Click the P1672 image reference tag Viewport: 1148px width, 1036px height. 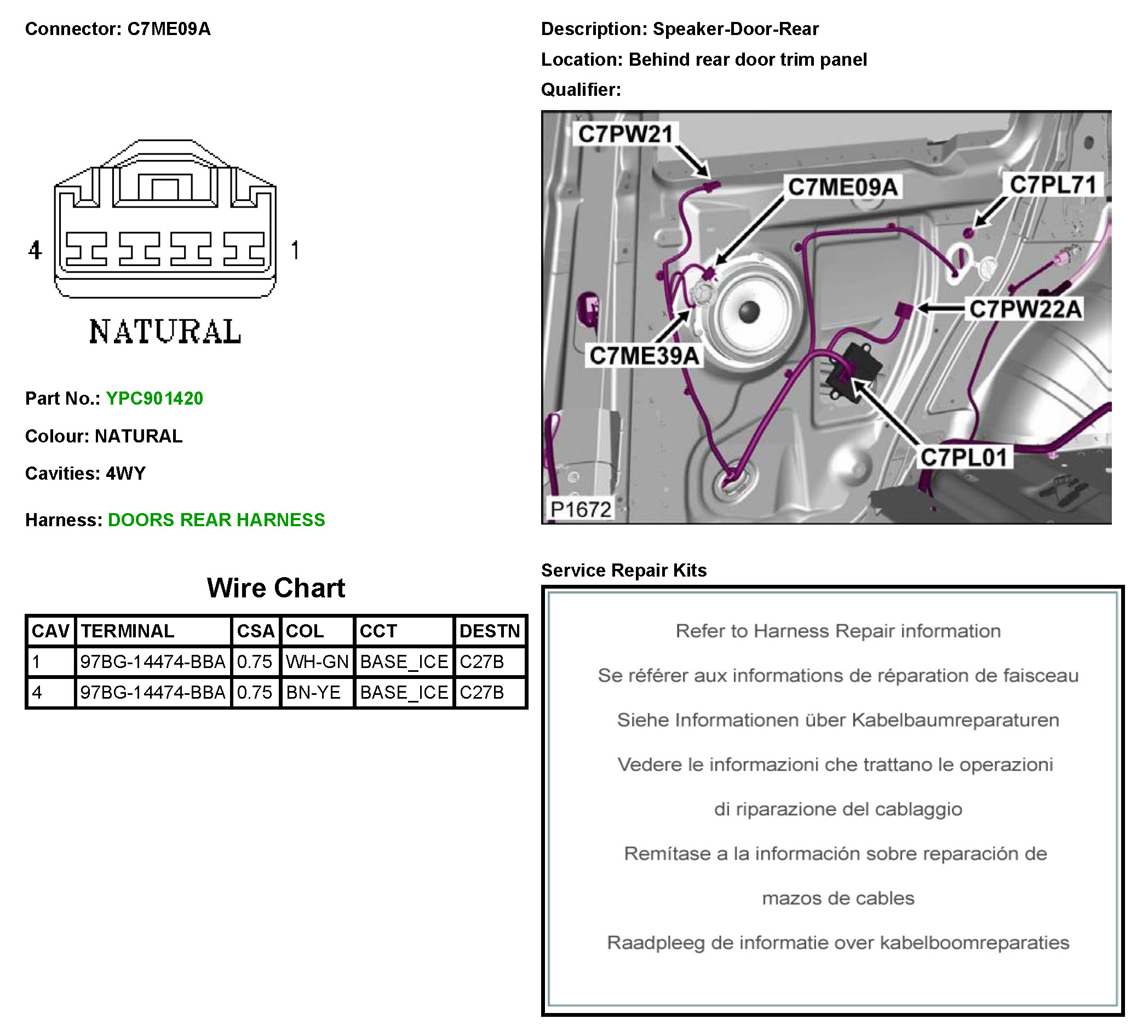coord(581,509)
